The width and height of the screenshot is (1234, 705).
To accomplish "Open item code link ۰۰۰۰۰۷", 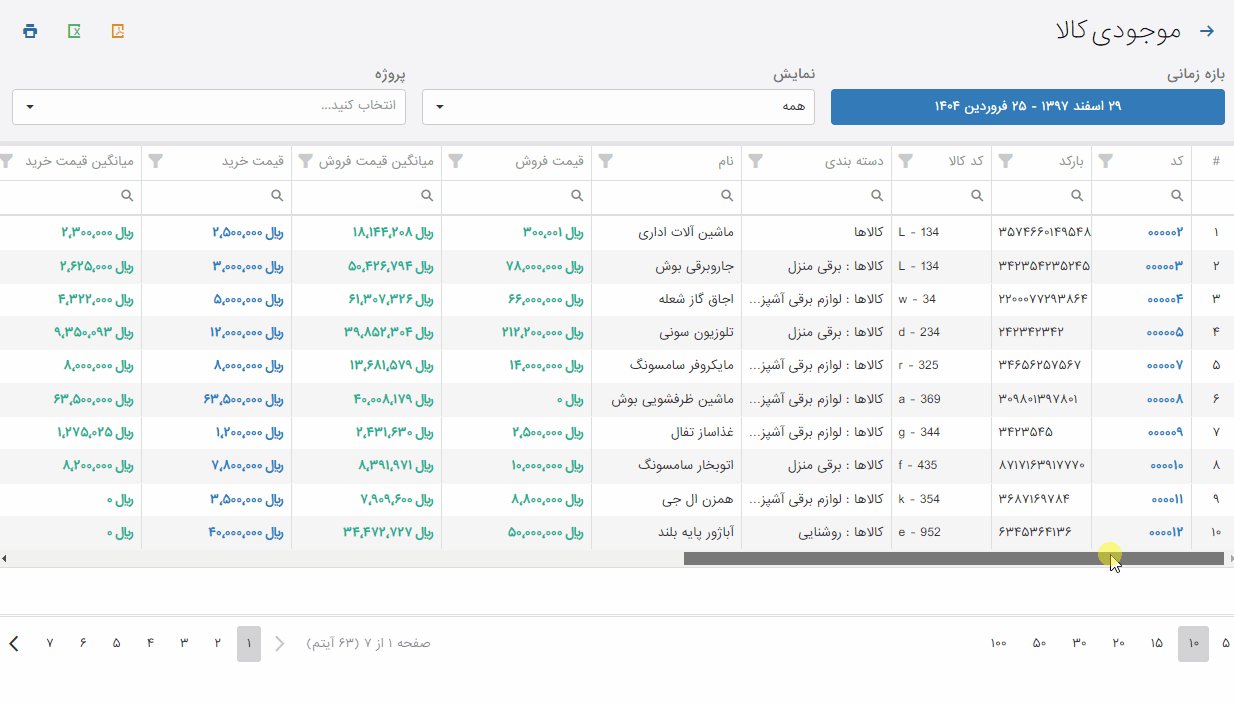I will click(1165, 365).
